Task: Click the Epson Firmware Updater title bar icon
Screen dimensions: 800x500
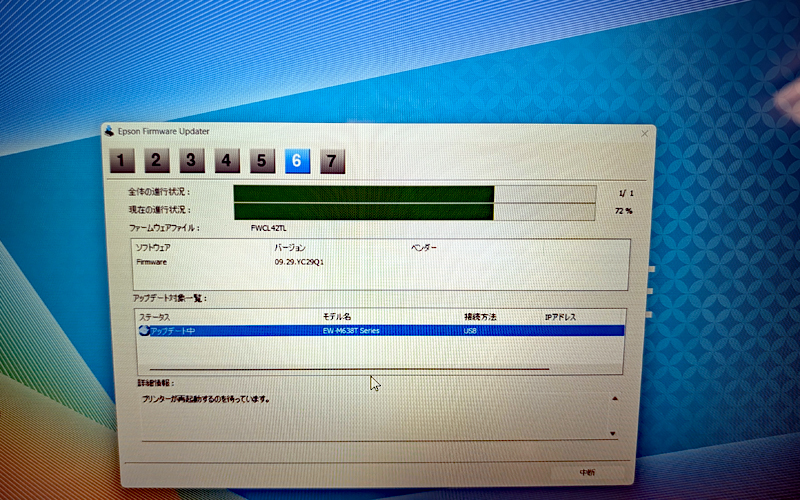Action: [109, 131]
